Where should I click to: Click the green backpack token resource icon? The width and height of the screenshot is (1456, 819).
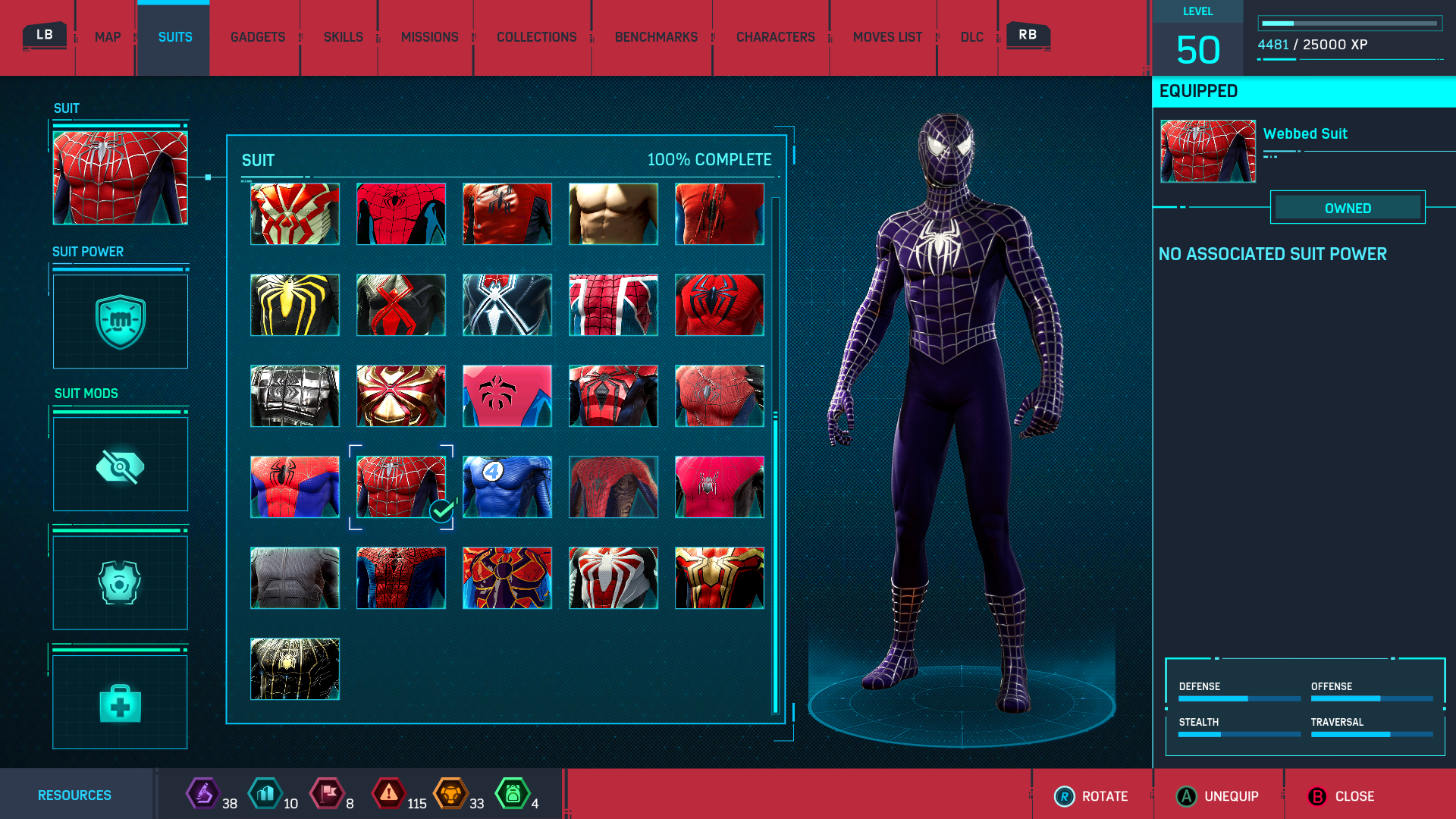click(x=513, y=794)
